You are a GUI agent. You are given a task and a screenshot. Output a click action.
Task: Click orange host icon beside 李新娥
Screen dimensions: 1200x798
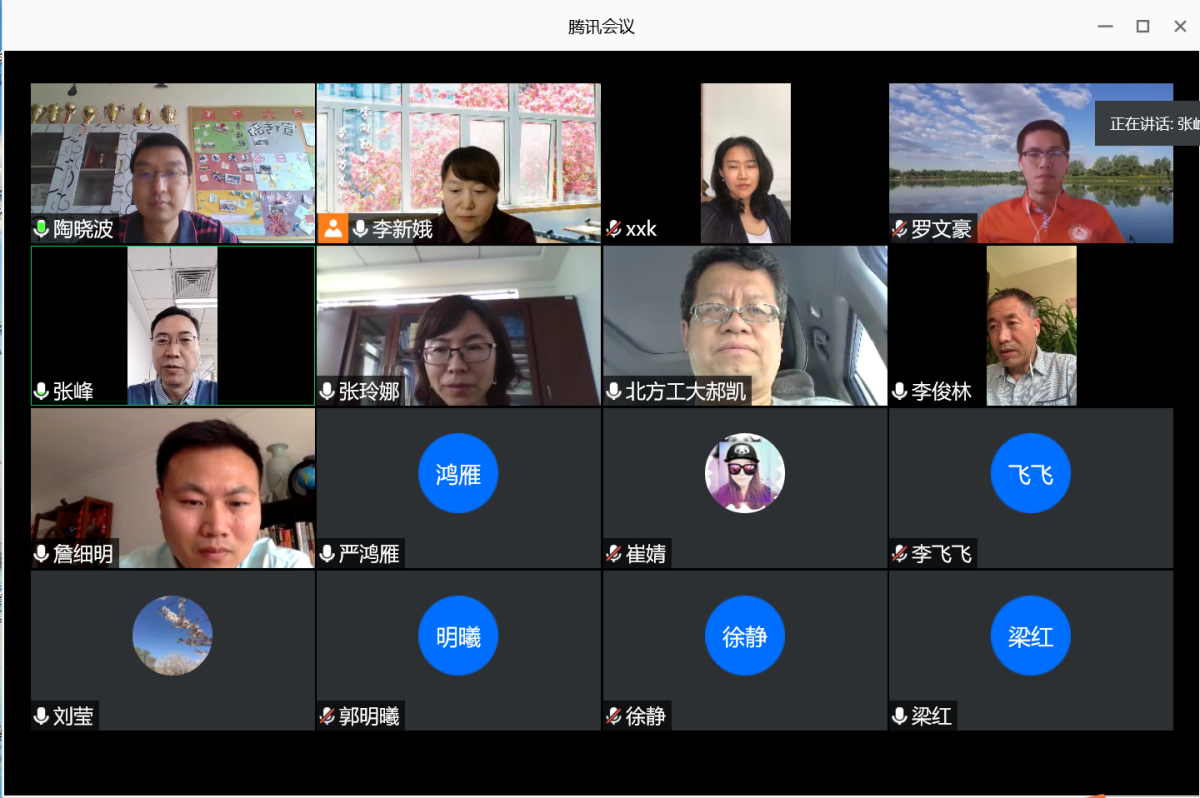(x=333, y=229)
